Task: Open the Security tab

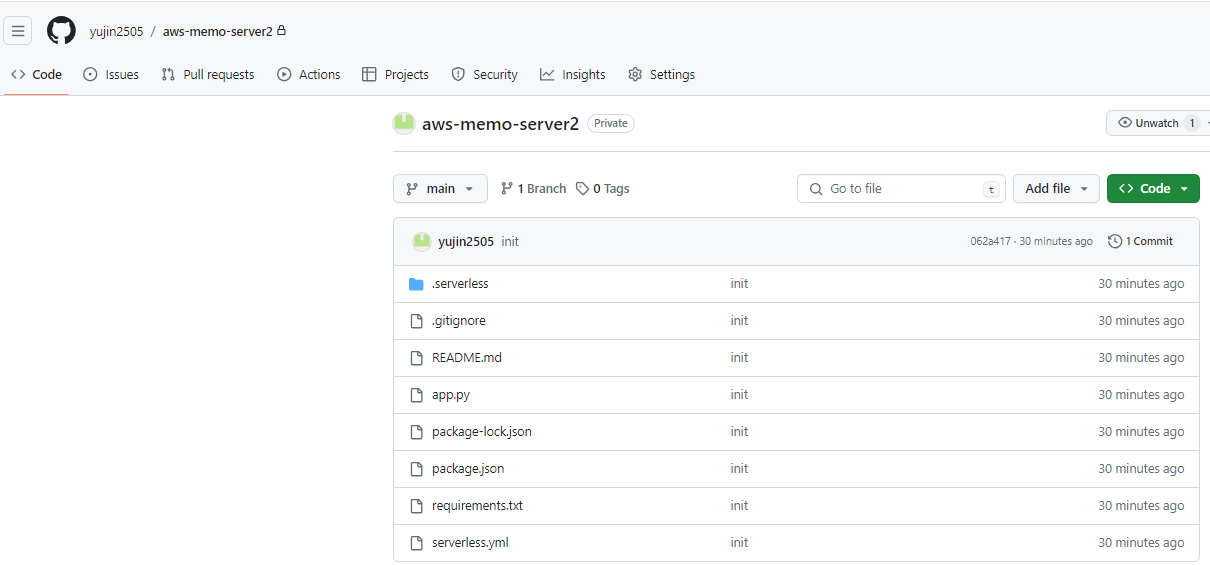Action: [x=485, y=75]
